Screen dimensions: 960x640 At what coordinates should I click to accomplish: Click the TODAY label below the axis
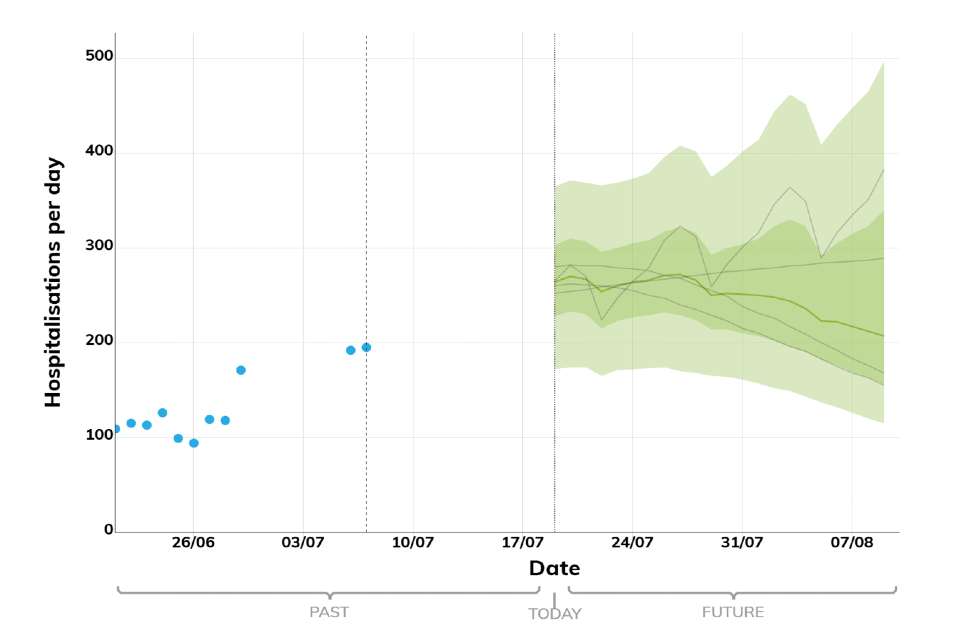tap(554, 614)
